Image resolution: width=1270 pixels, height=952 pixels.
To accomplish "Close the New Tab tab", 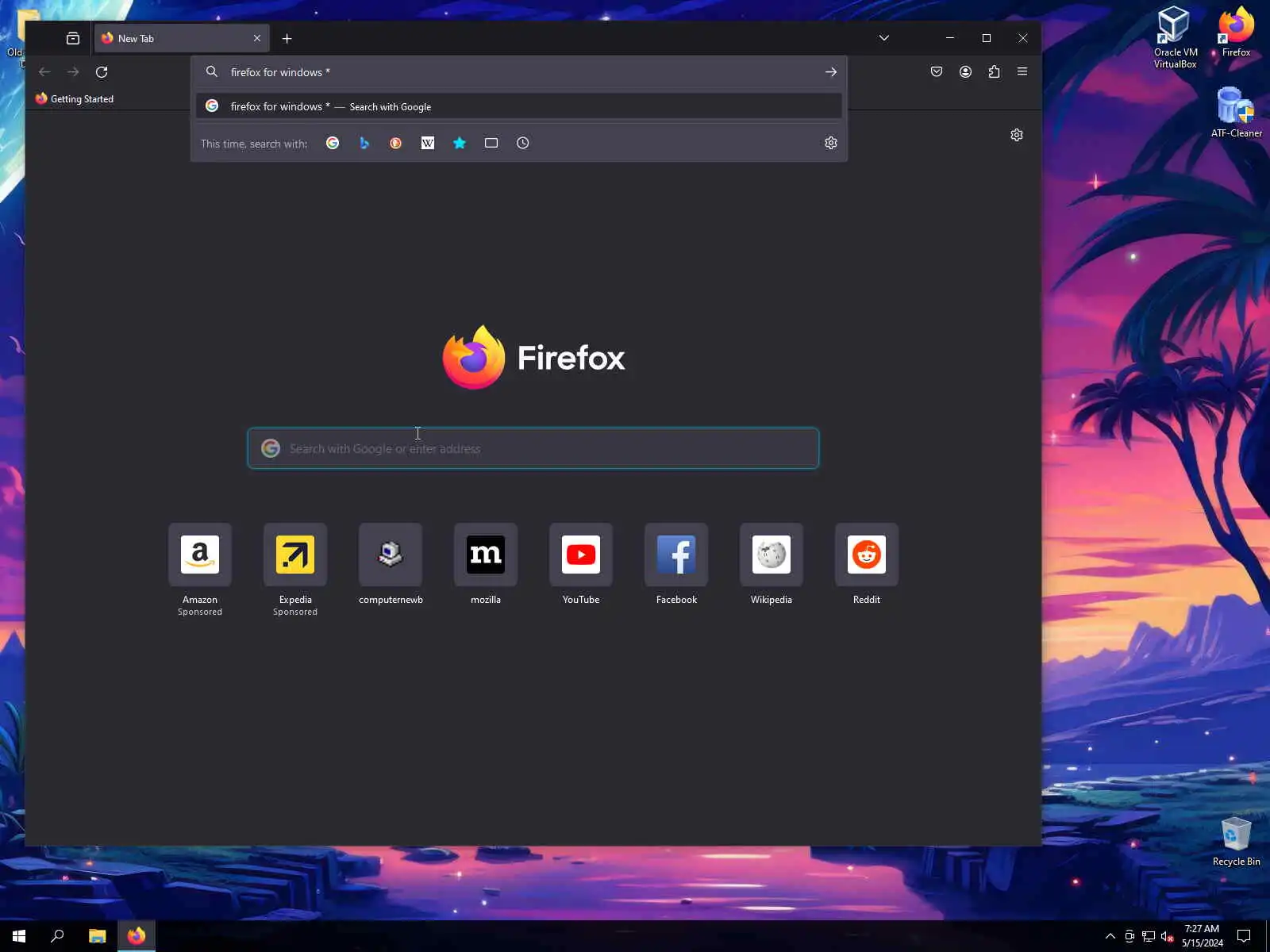I will pos(257,38).
